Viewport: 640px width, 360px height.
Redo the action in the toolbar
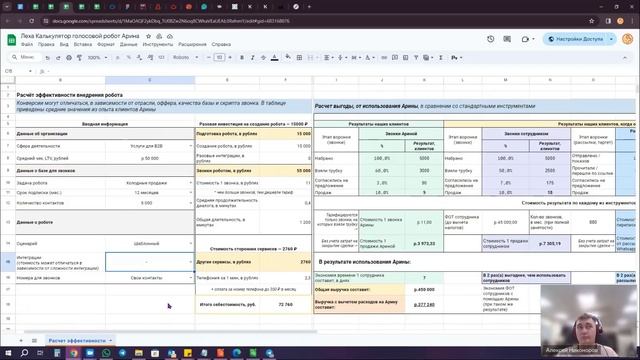(58, 58)
